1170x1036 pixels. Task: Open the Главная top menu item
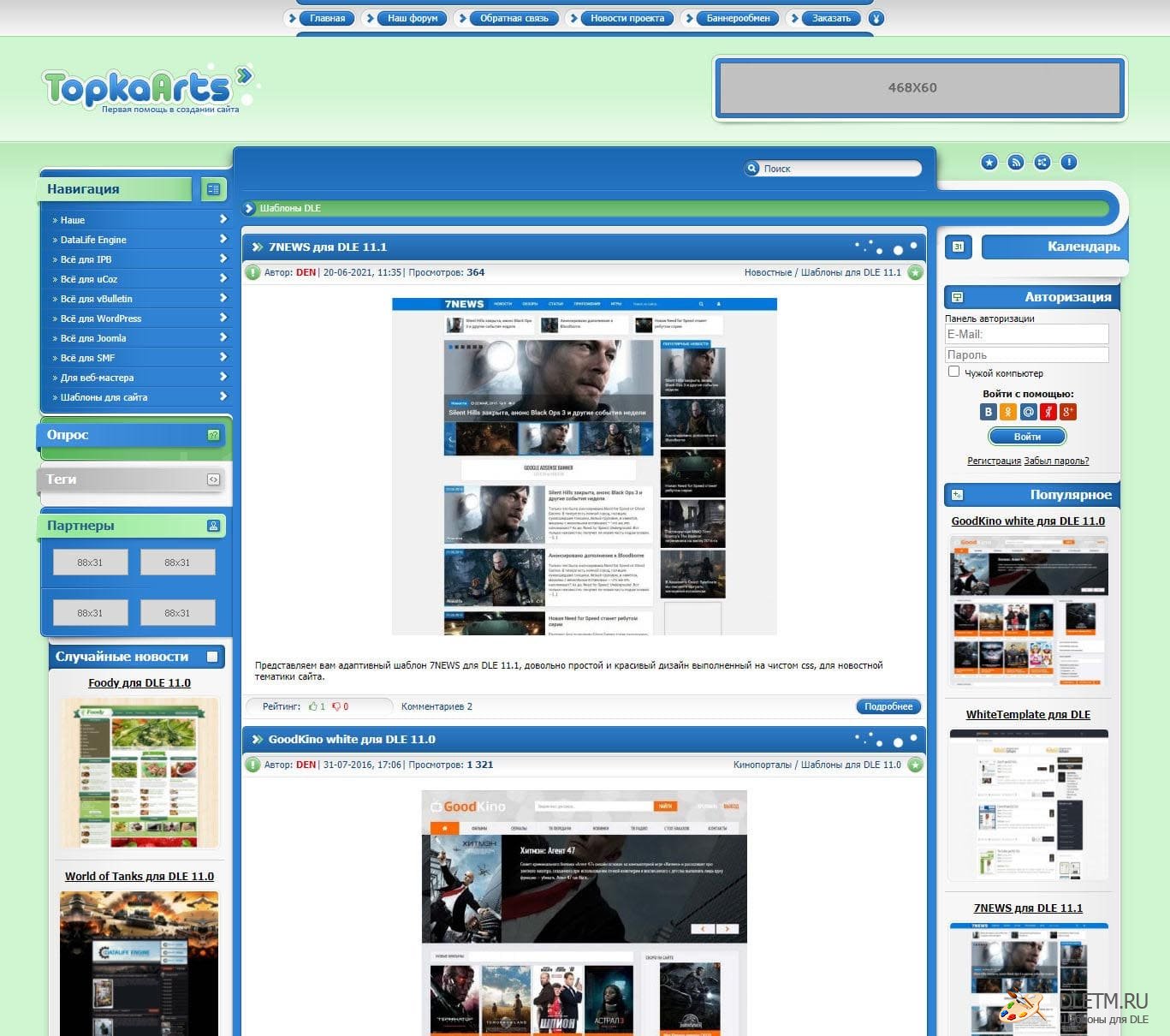point(327,18)
